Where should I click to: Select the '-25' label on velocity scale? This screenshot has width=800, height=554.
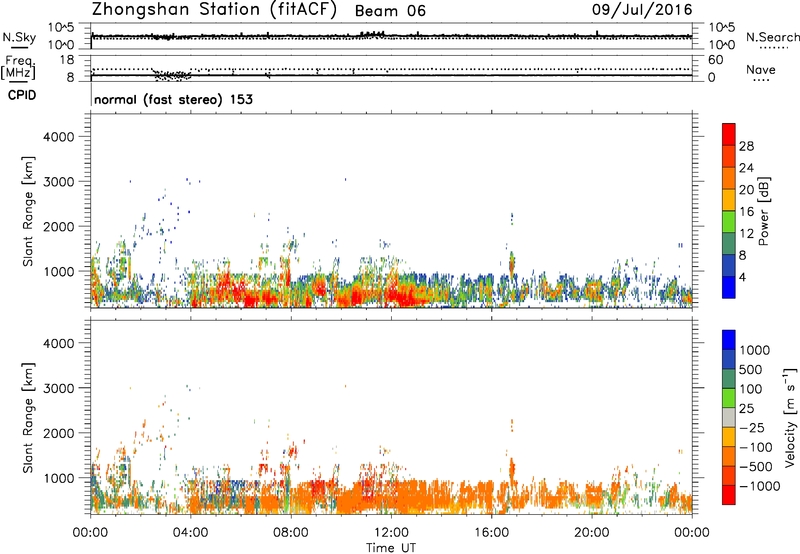pyautogui.click(x=752, y=428)
